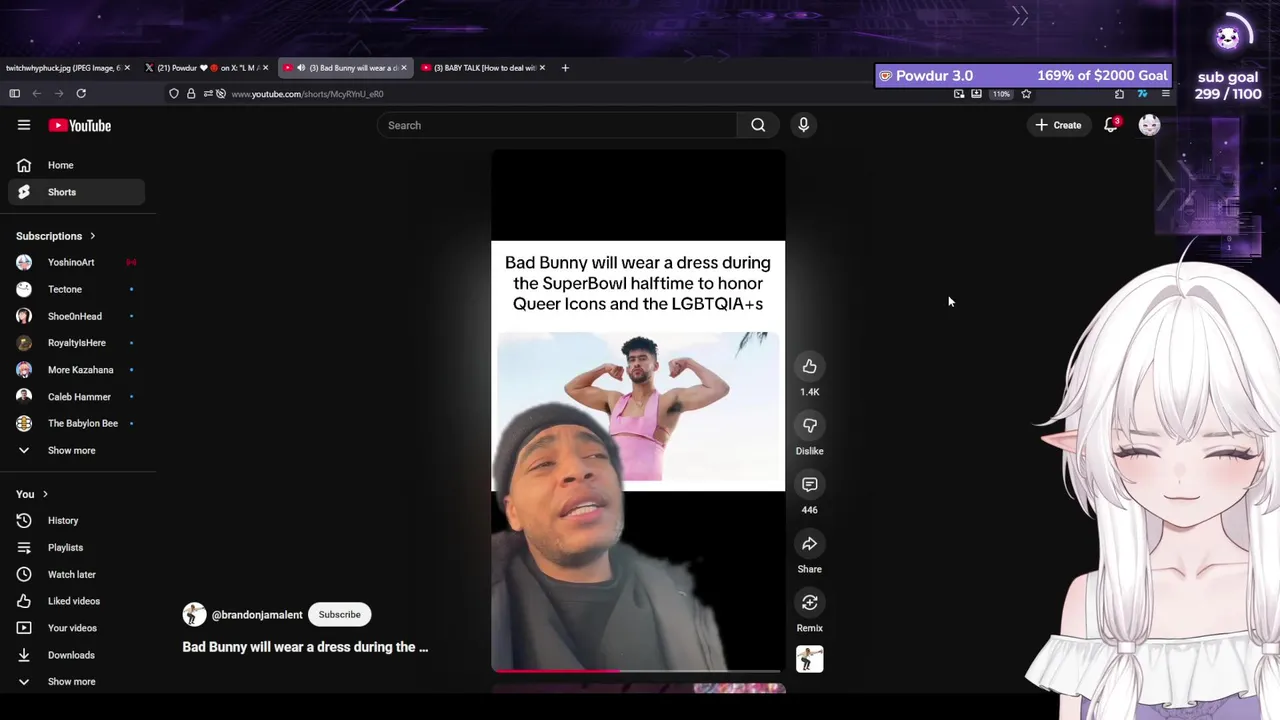Screen dimensions: 1280x720
Task: Reload the page in browser toolbar
Action: (x=81, y=94)
